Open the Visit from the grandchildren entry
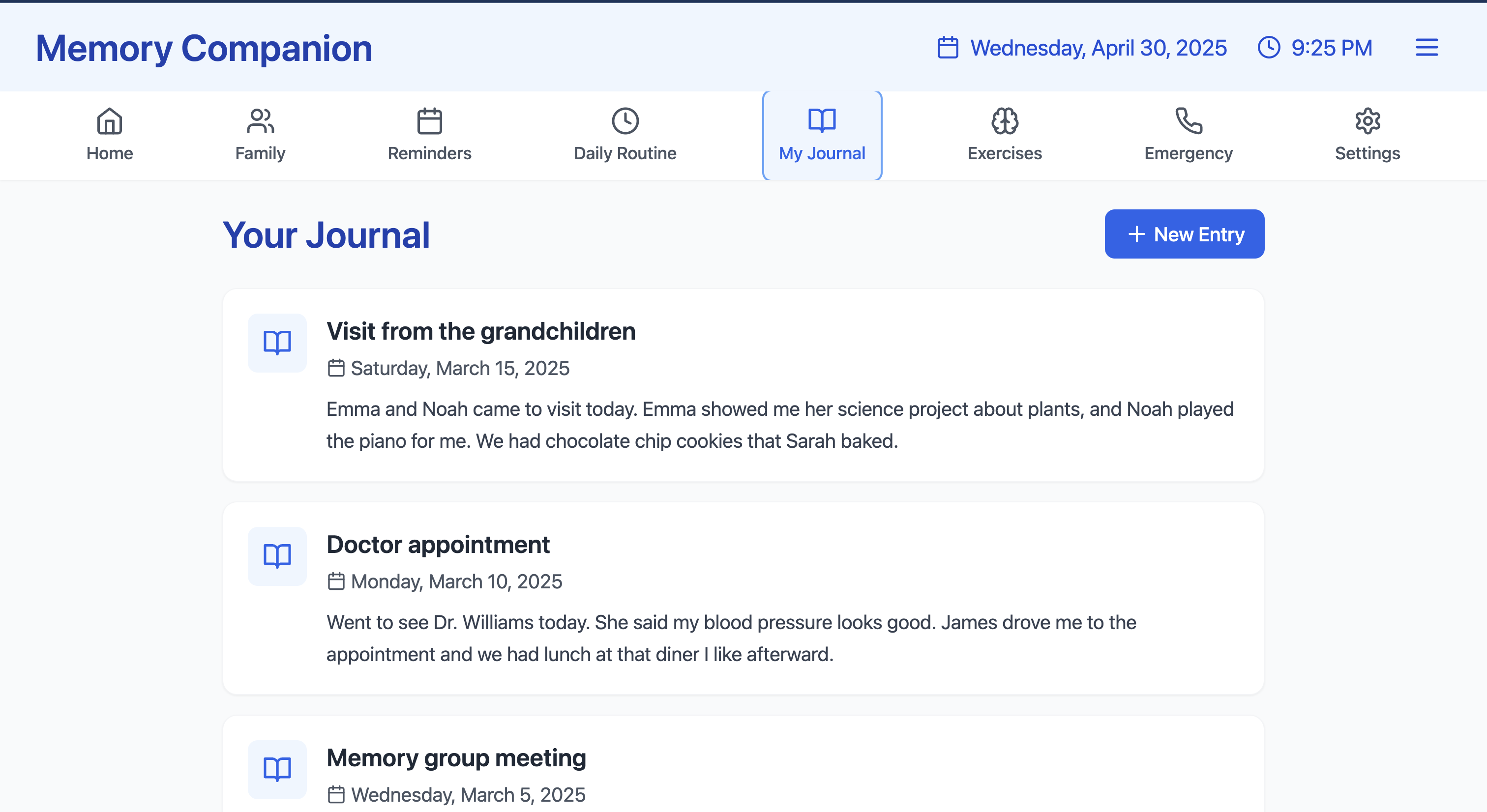Screen dimensions: 1487x812 [481, 331]
